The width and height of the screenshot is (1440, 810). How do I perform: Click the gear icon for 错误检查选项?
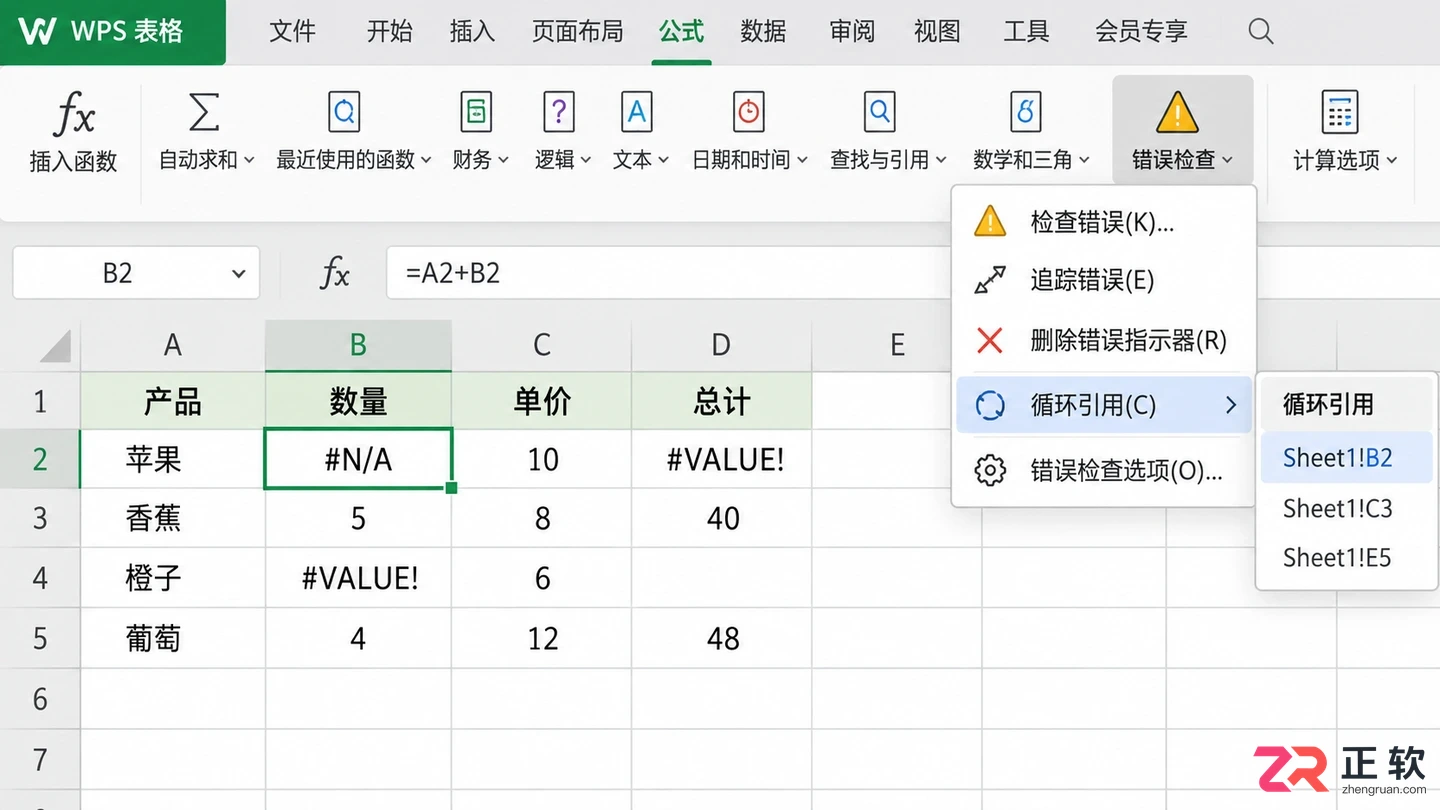point(990,470)
